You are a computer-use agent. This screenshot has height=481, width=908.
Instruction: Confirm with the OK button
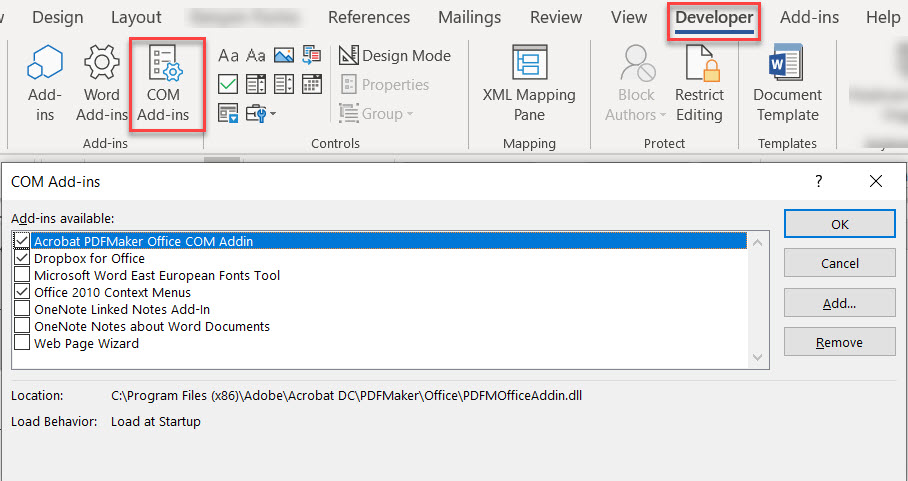tap(839, 224)
